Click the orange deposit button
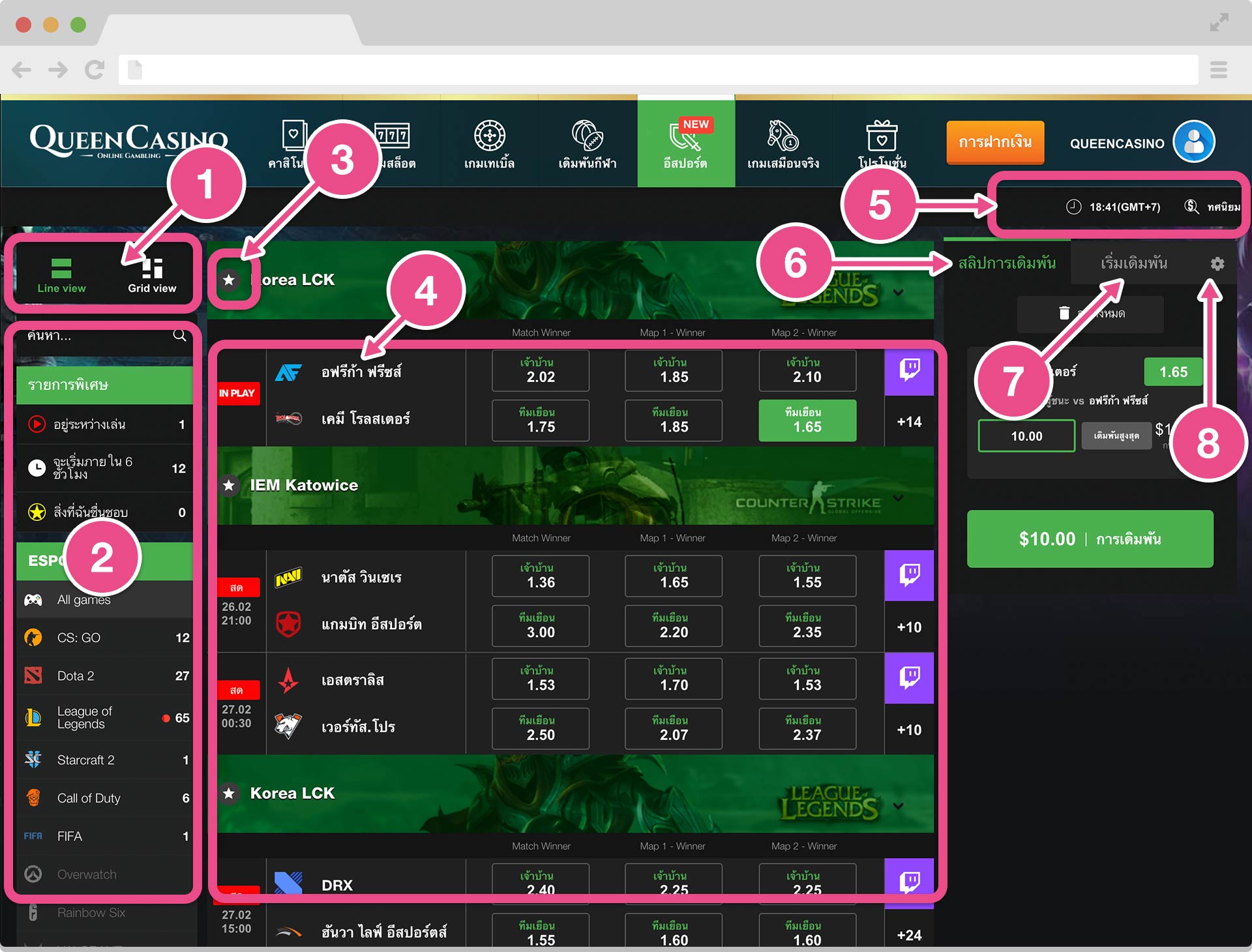1252x952 pixels. click(995, 142)
